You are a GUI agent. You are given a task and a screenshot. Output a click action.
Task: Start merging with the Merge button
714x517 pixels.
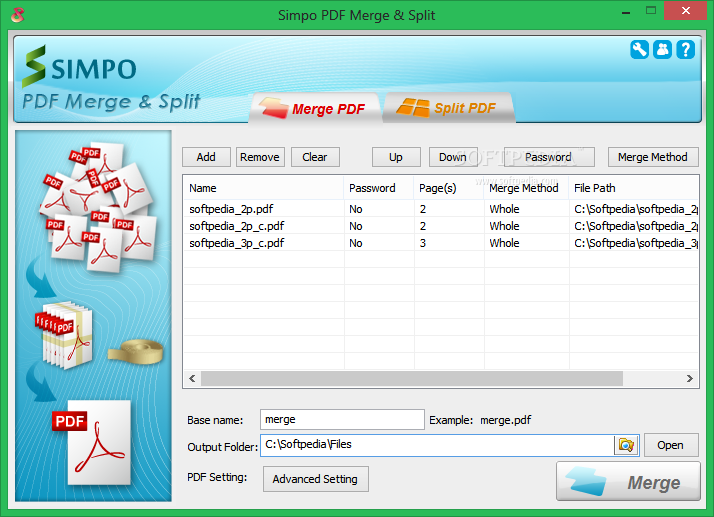point(628,481)
